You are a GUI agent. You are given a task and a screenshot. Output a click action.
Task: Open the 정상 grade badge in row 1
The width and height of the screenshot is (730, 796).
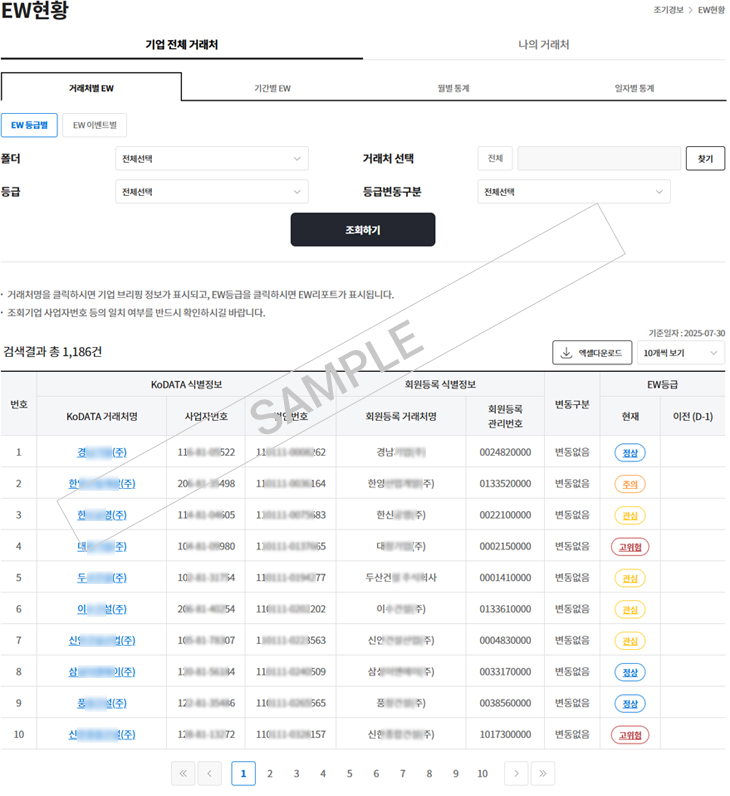(x=630, y=452)
